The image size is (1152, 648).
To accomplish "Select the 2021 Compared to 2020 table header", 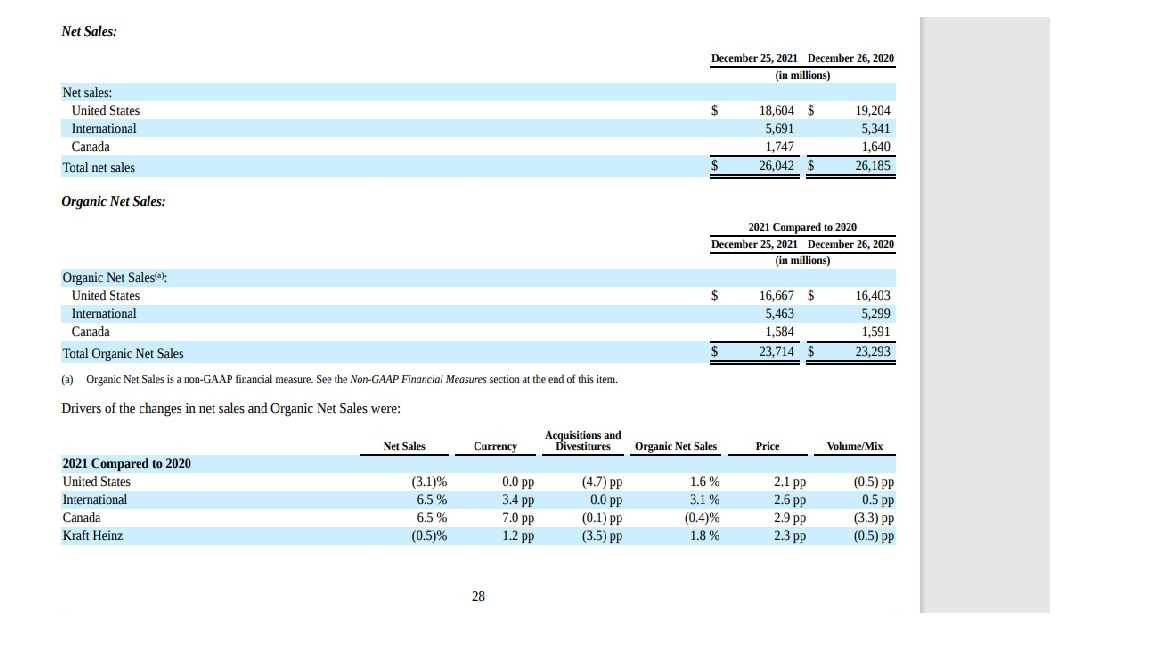I will pos(802,227).
